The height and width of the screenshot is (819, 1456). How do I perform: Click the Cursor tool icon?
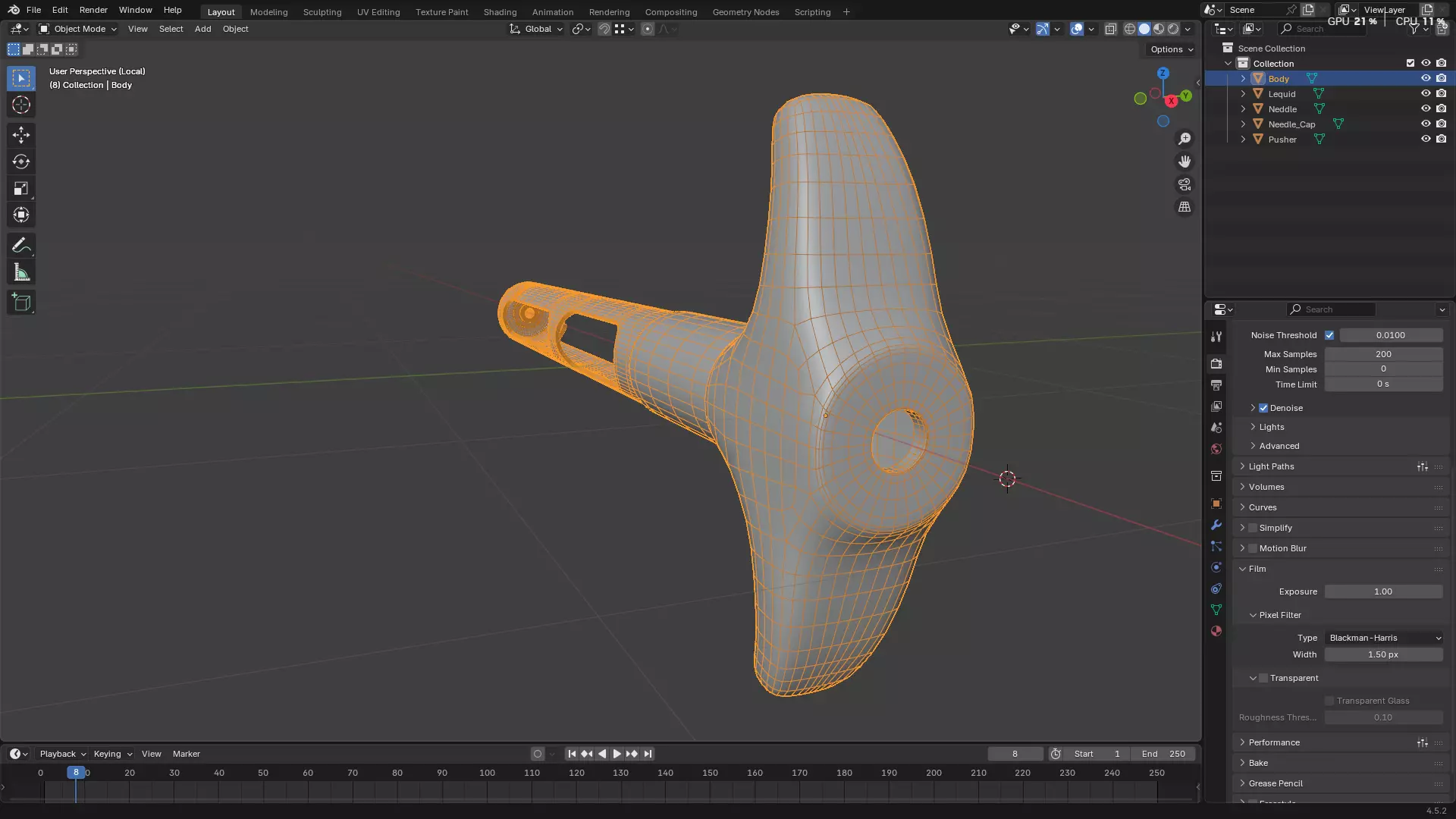[21, 105]
